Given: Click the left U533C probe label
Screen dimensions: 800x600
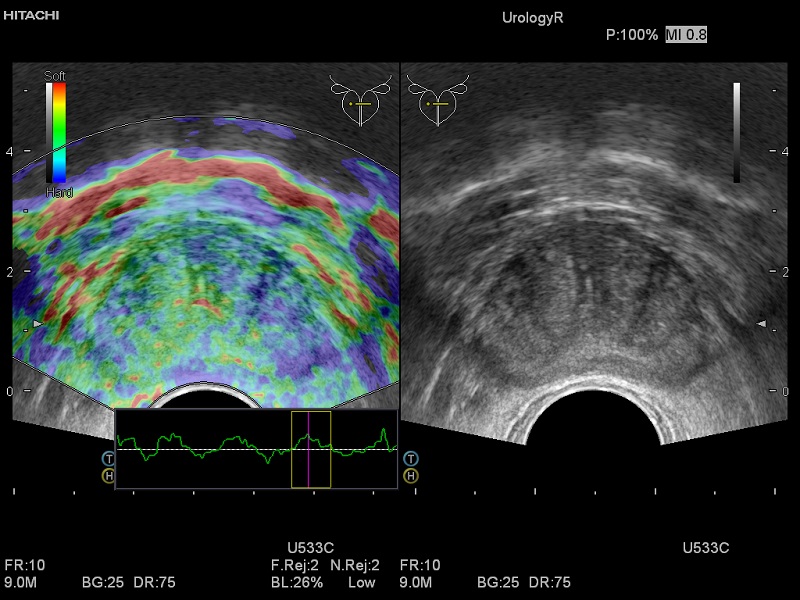Looking at the screenshot, I should (x=311, y=548).
